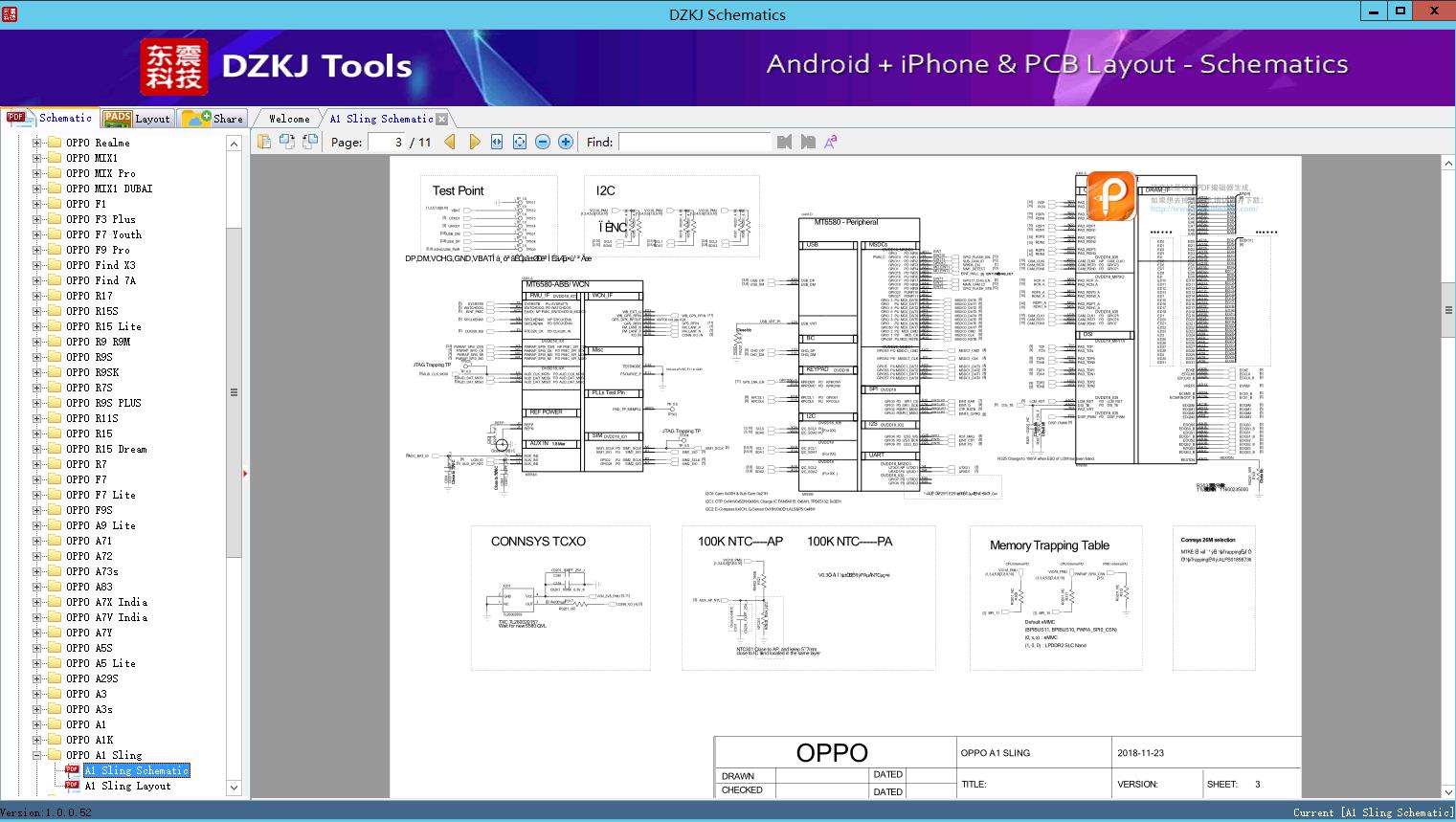Select OPPO A5 Lite folder entry
This screenshot has width=1456, height=822.
[x=101, y=663]
